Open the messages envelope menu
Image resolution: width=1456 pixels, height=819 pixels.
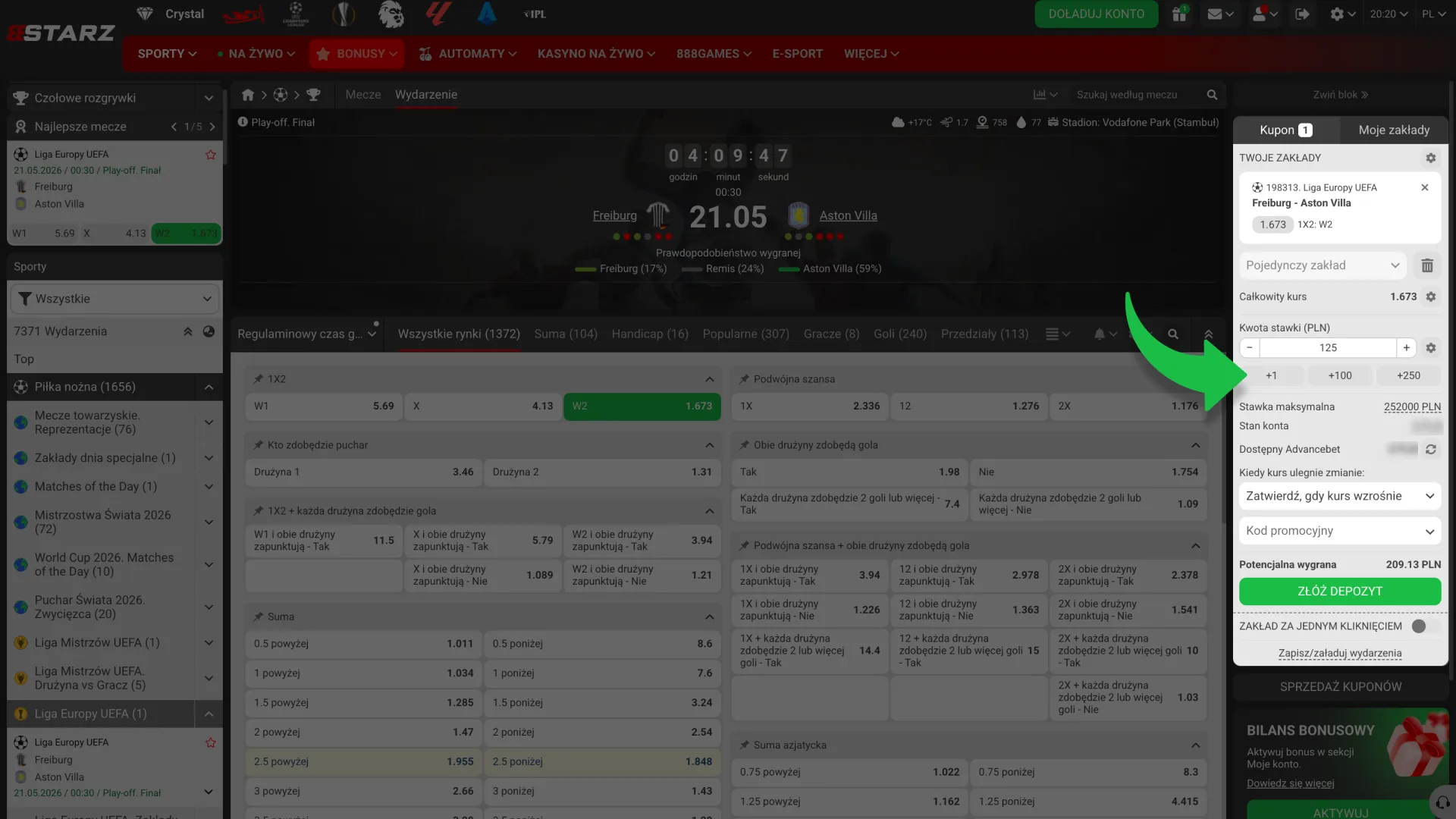[1220, 14]
